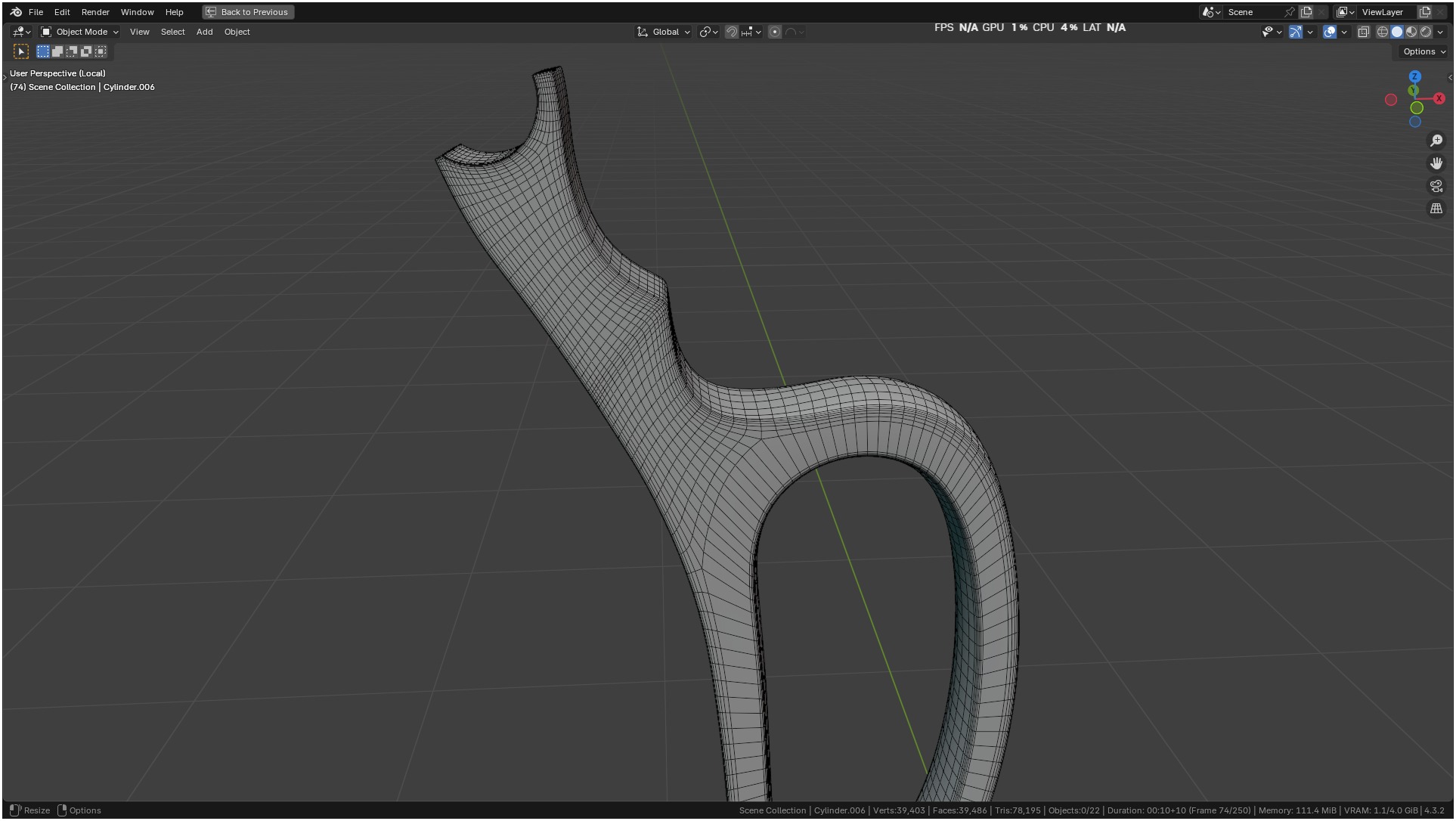
Task: Open the Add menu in the viewport header
Action: (x=204, y=32)
